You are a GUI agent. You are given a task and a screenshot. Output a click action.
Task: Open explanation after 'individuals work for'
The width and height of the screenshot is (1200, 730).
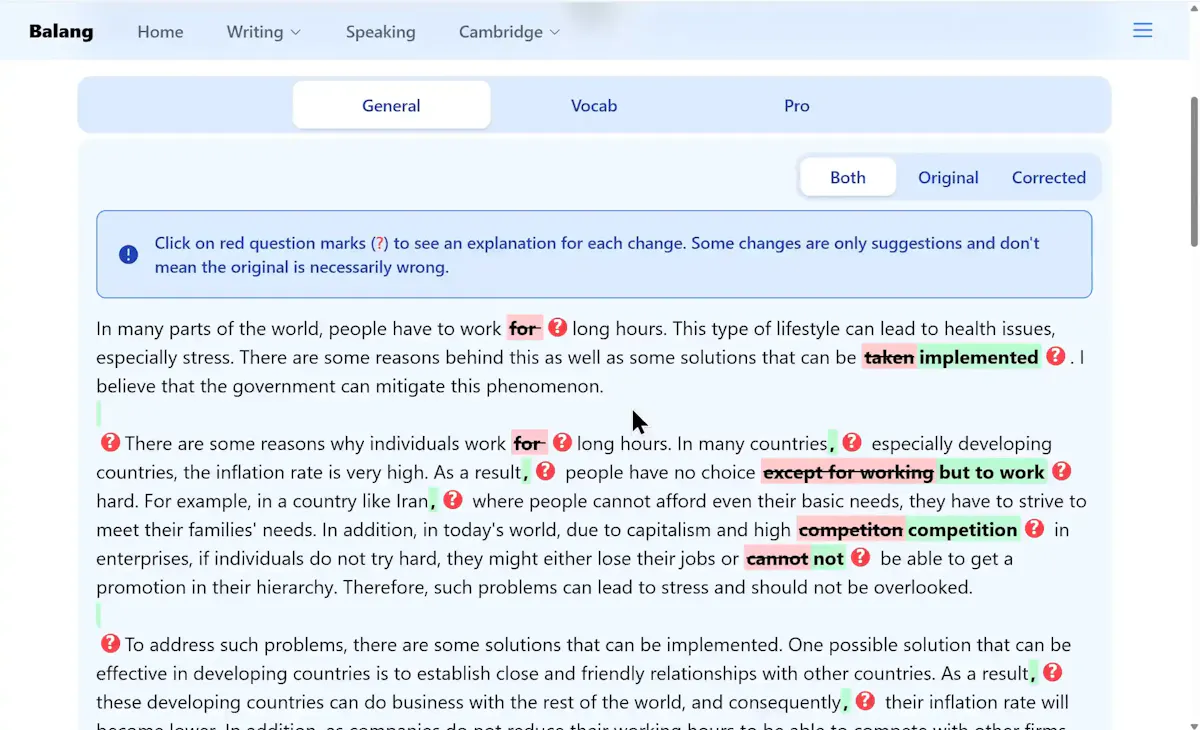563,443
